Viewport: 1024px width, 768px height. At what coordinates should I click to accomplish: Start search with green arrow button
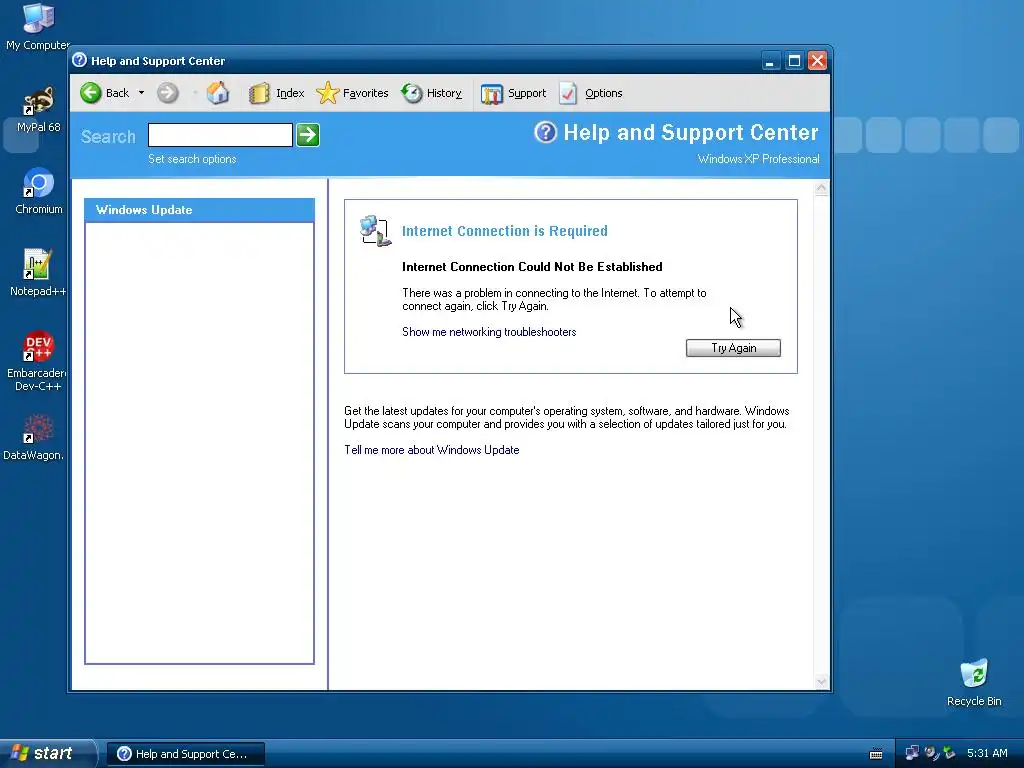(x=308, y=135)
